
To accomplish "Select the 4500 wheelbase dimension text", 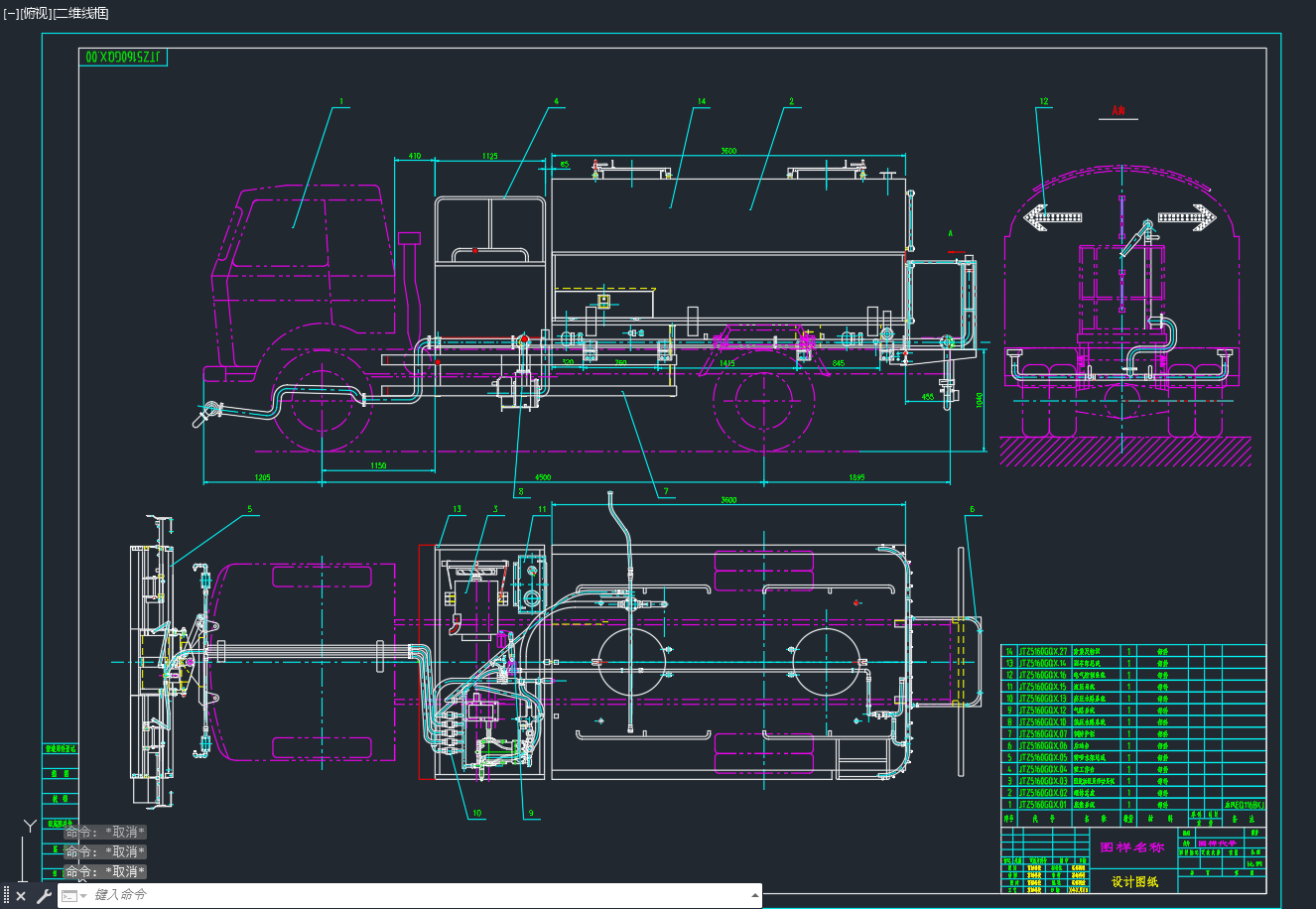I will tap(543, 477).
